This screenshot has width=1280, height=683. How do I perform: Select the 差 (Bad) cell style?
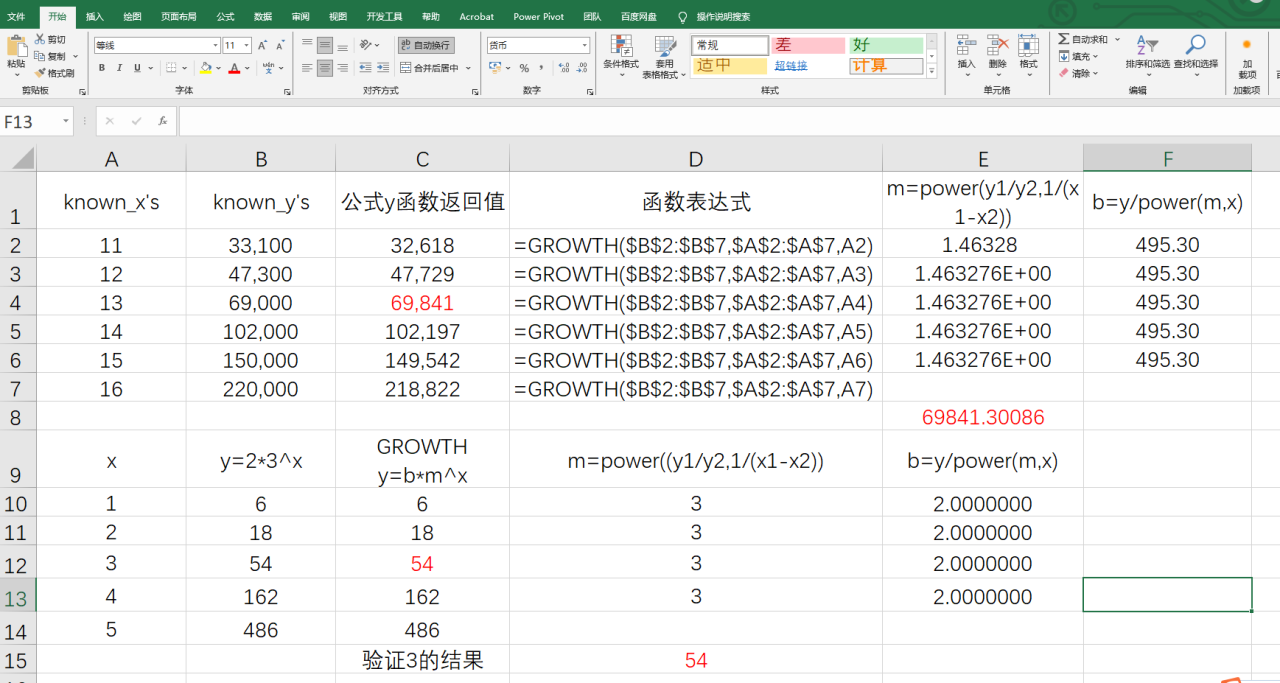tap(808, 46)
